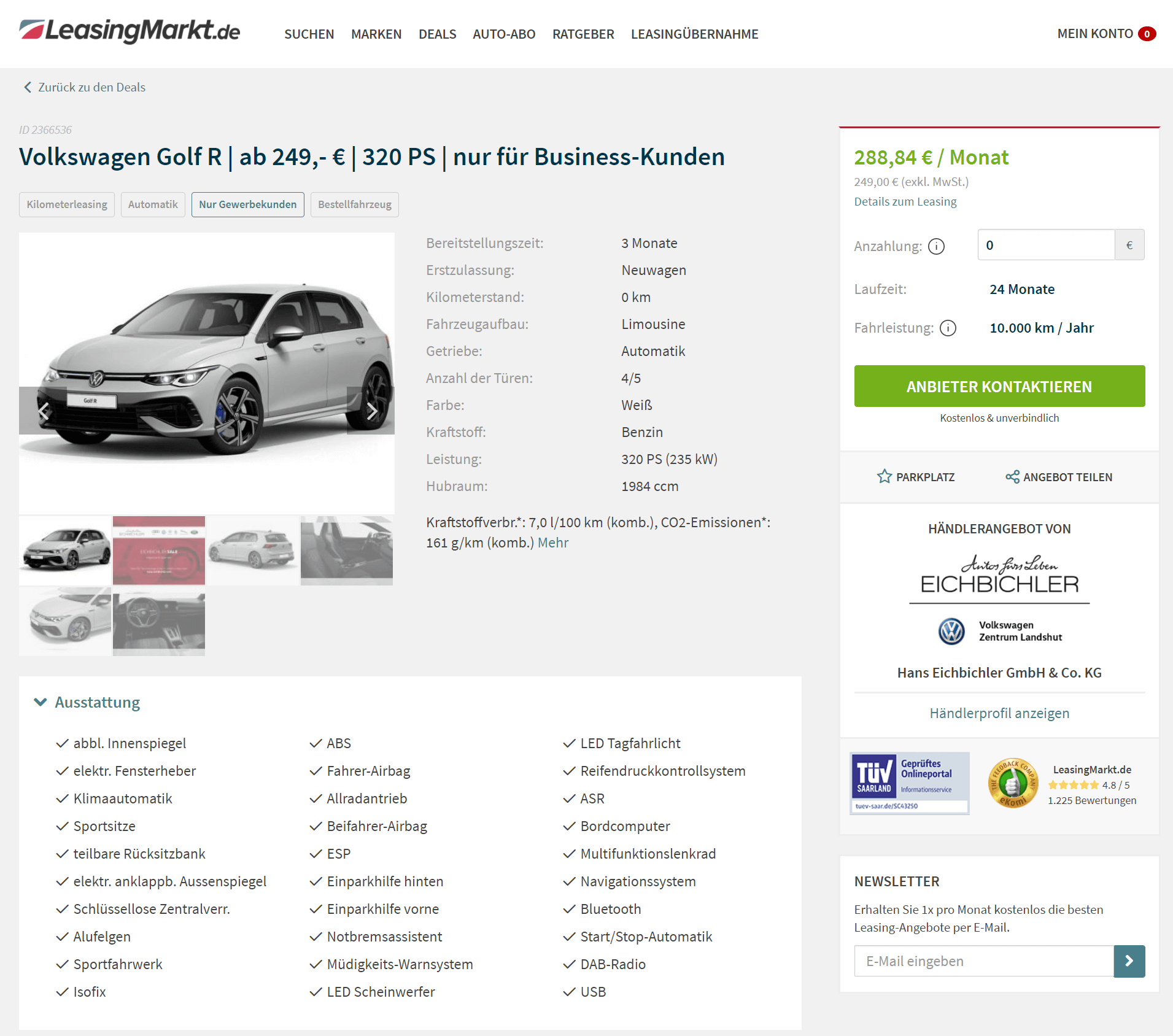Open AUTO-ABO navigation item

click(504, 34)
